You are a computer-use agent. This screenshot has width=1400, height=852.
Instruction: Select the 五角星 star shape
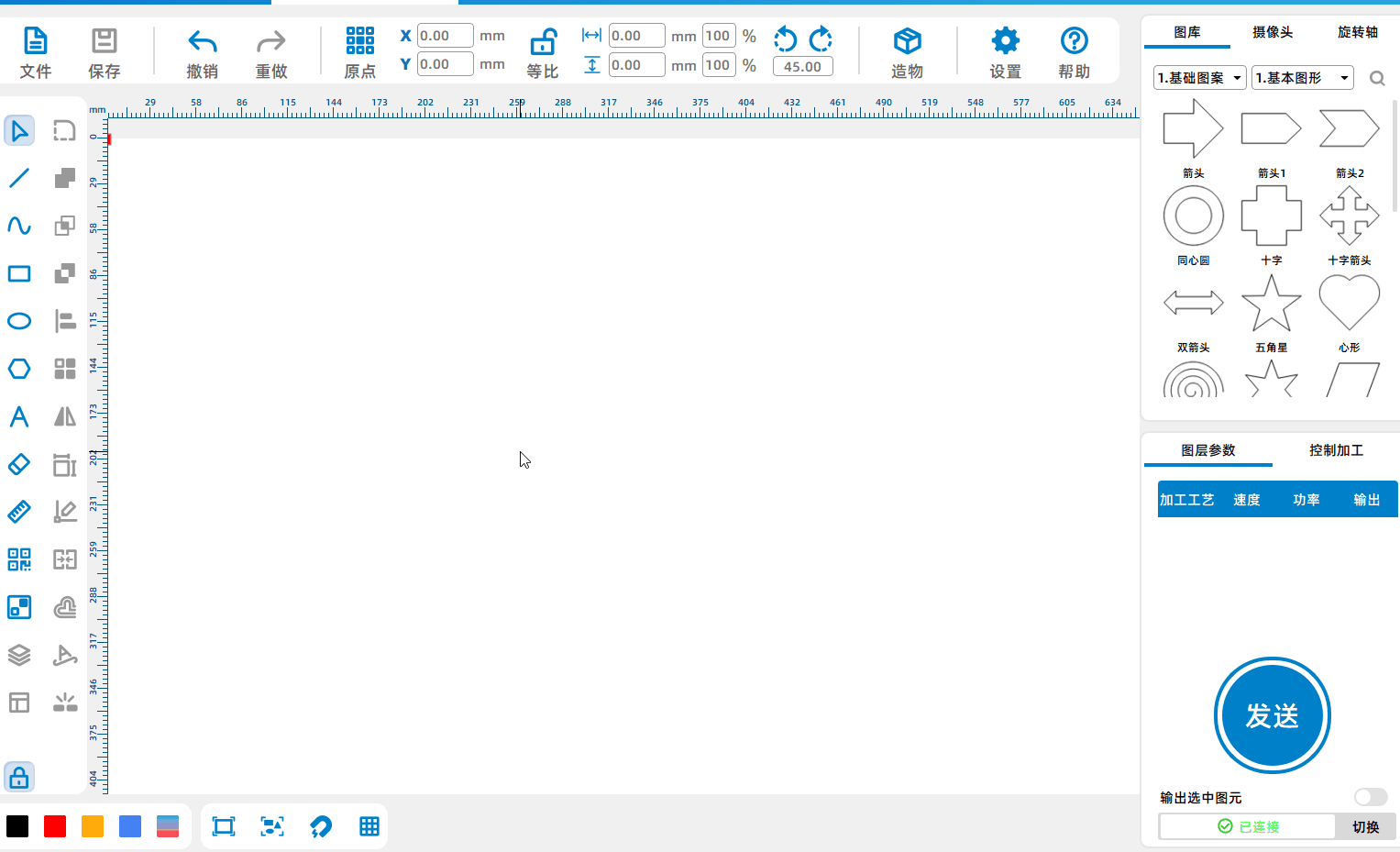coord(1271,303)
